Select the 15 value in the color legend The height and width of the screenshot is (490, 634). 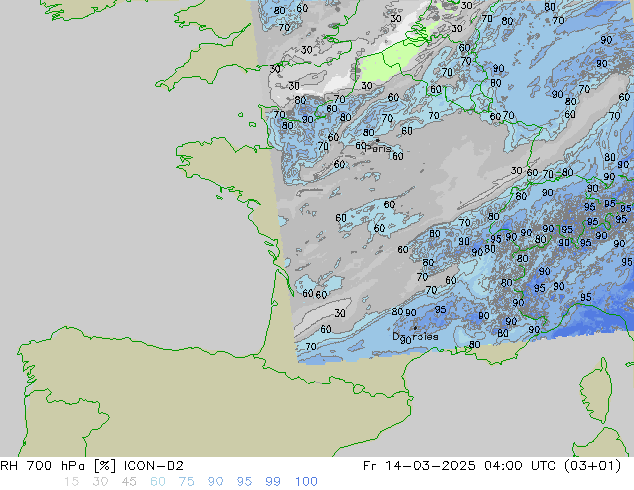click(x=71, y=482)
